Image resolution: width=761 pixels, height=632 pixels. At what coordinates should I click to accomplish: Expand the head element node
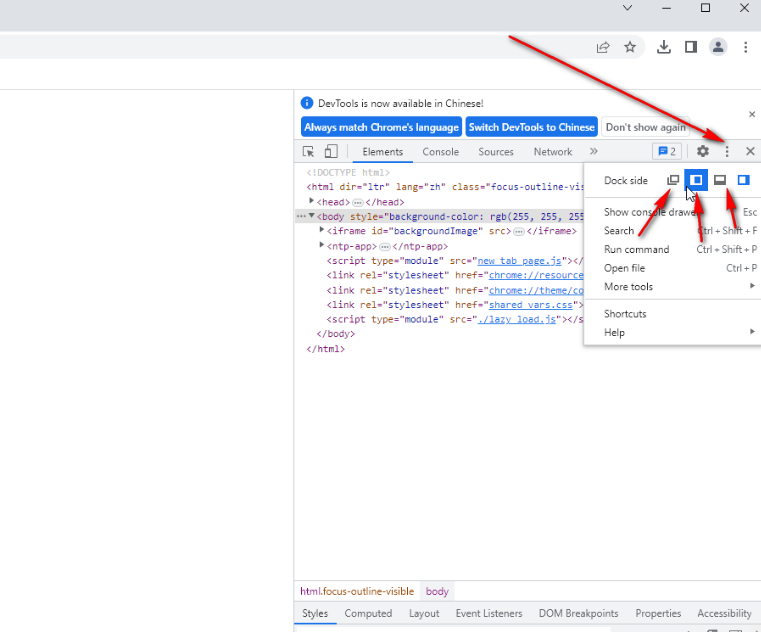pyautogui.click(x=312, y=200)
